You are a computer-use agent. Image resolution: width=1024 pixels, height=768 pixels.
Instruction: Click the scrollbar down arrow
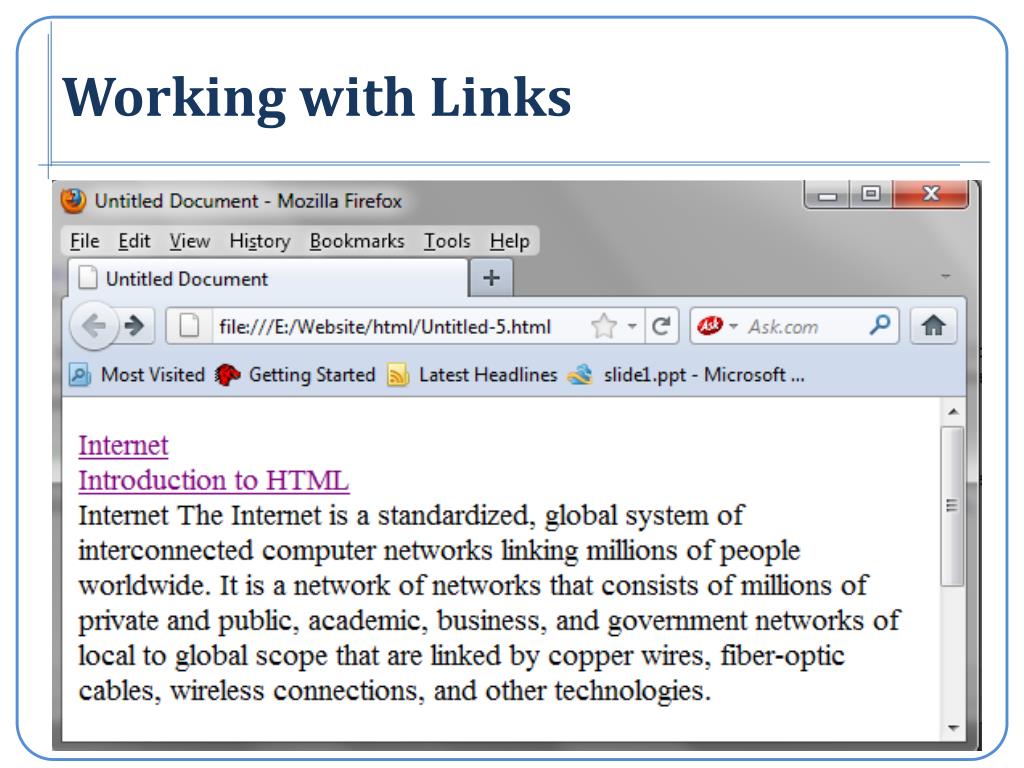(x=953, y=728)
